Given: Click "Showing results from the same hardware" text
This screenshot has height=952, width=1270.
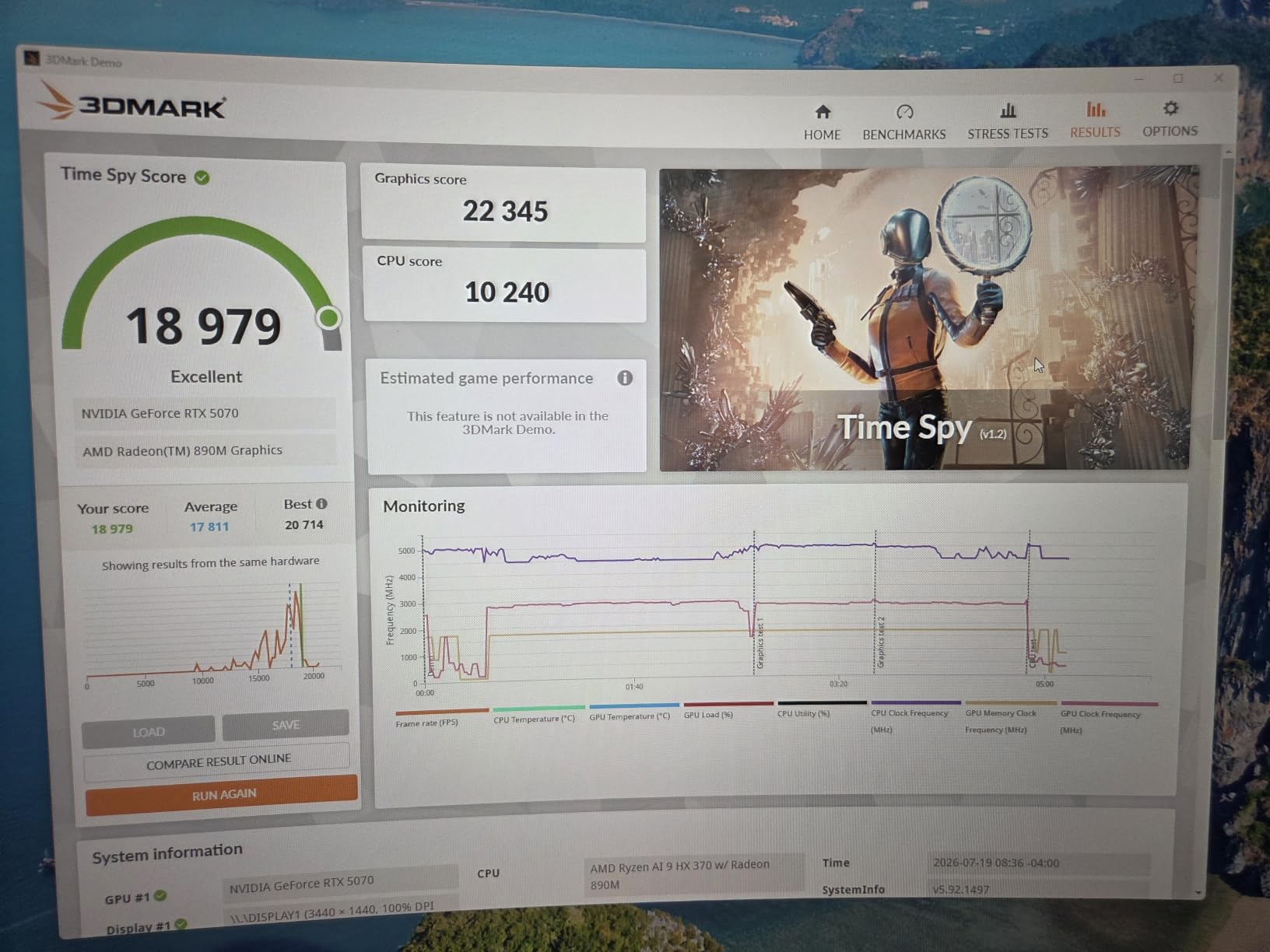Looking at the screenshot, I should click(210, 563).
